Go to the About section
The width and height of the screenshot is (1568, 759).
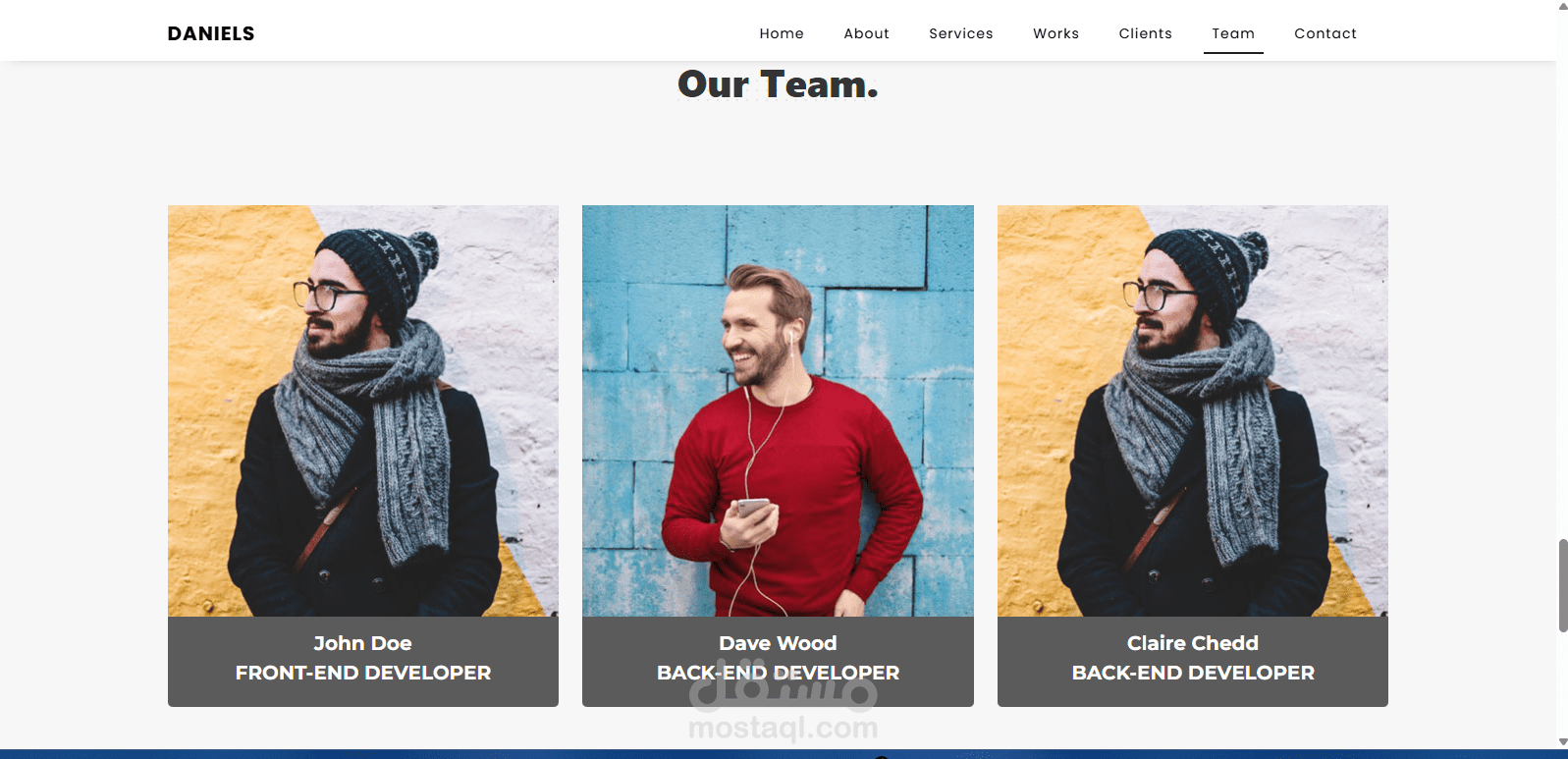(866, 33)
